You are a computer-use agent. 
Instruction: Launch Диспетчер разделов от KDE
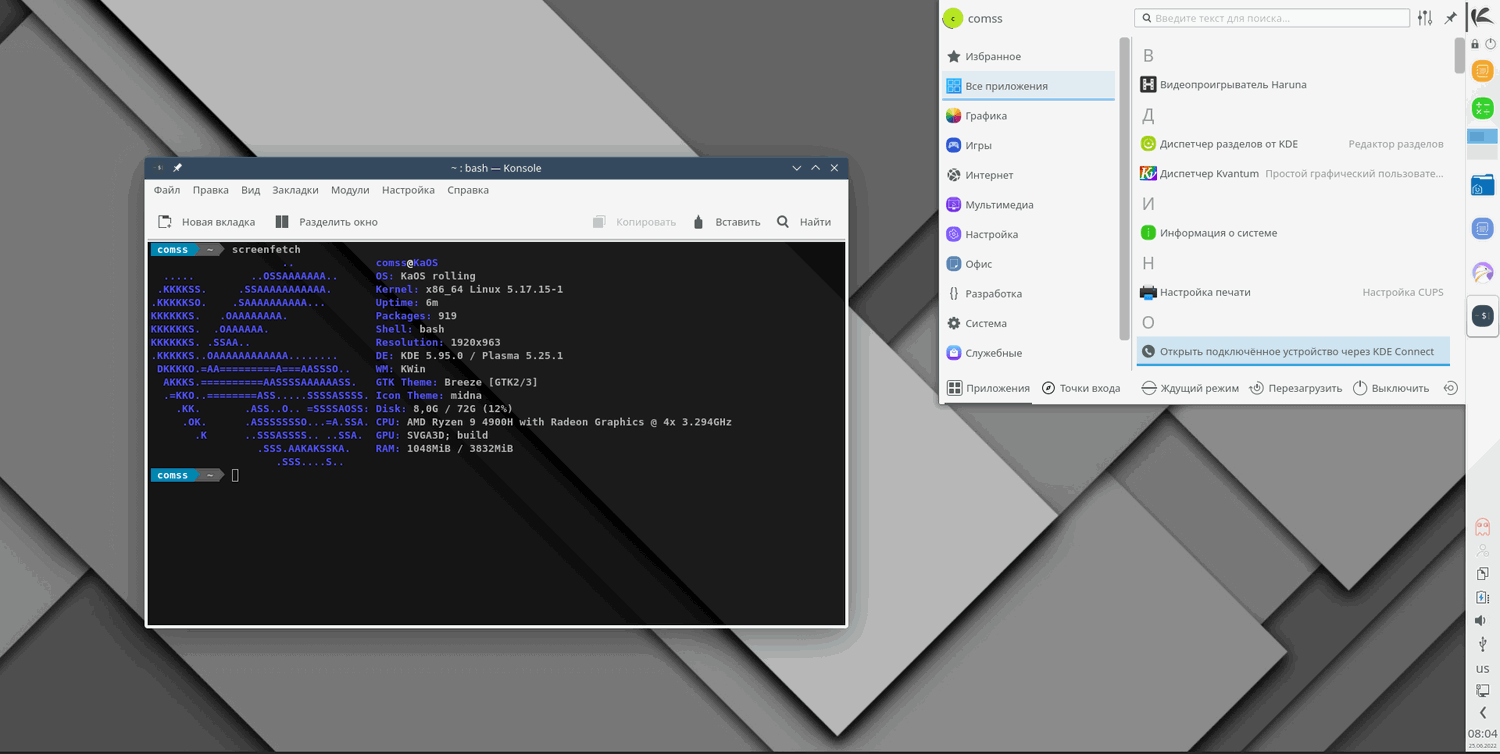tap(1293, 144)
